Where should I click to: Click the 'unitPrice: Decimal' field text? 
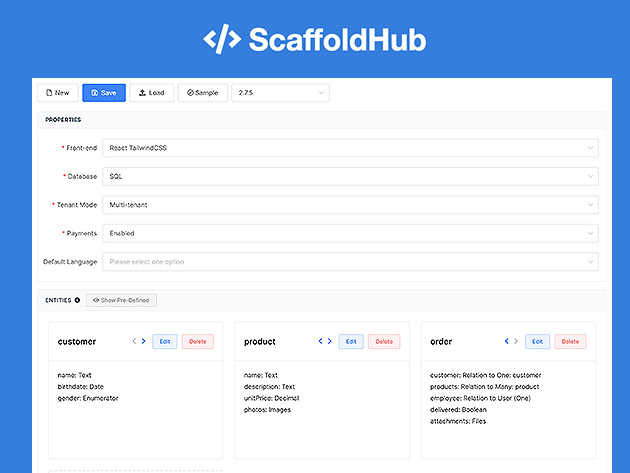pyautogui.click(x=272, y=399)
